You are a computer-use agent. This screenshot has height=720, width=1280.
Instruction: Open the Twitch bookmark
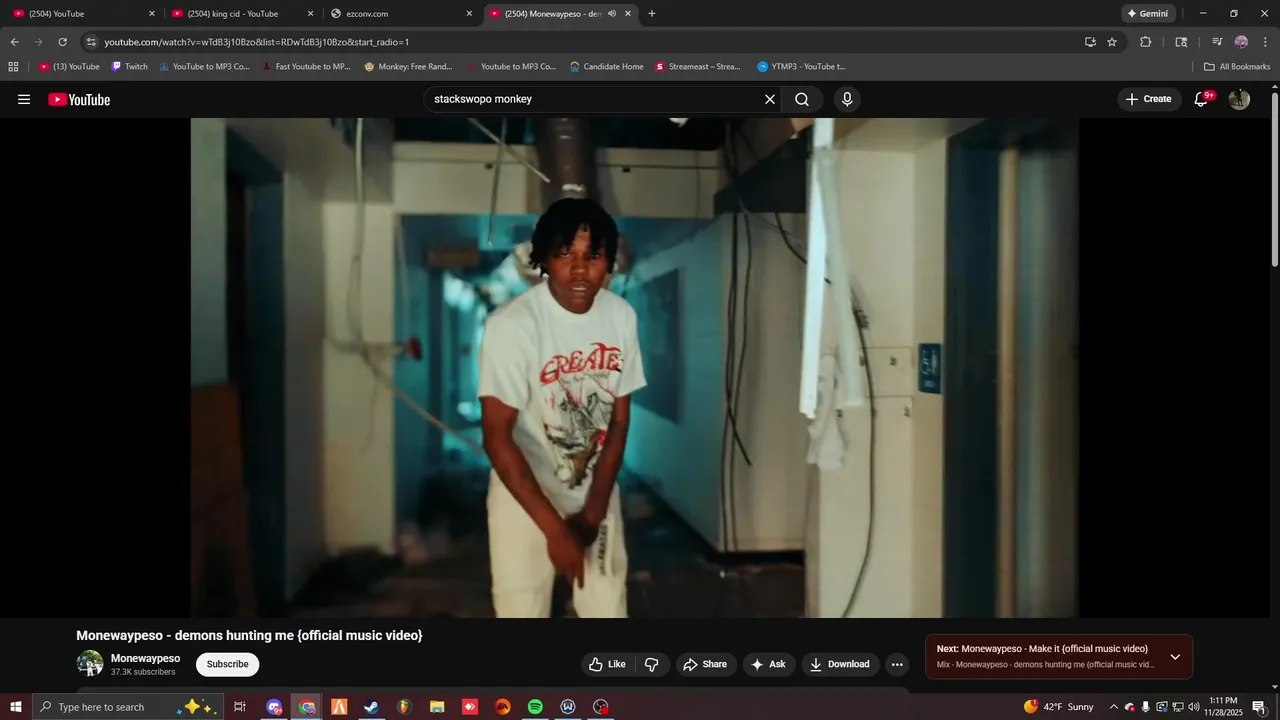point(129,67)
